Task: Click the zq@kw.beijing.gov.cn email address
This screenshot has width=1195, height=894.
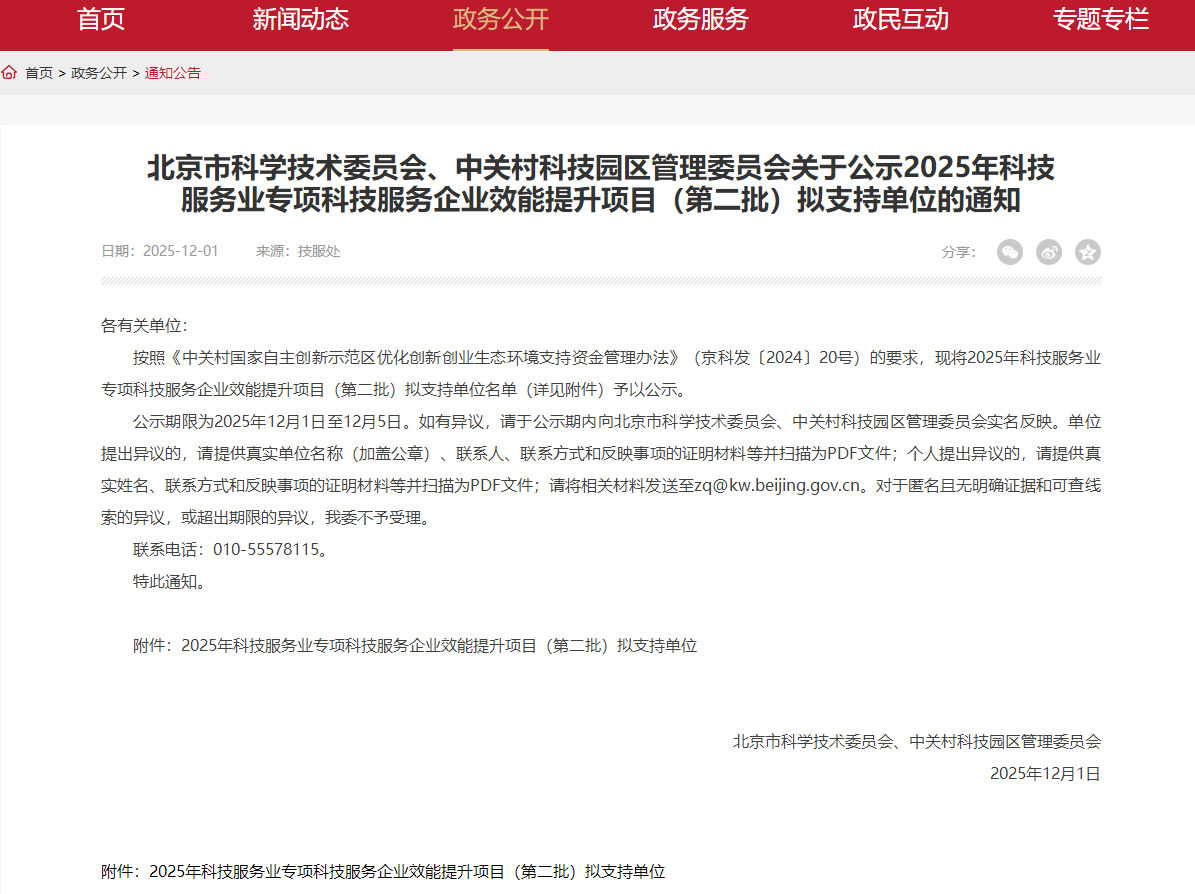Action: pos(778,486)
